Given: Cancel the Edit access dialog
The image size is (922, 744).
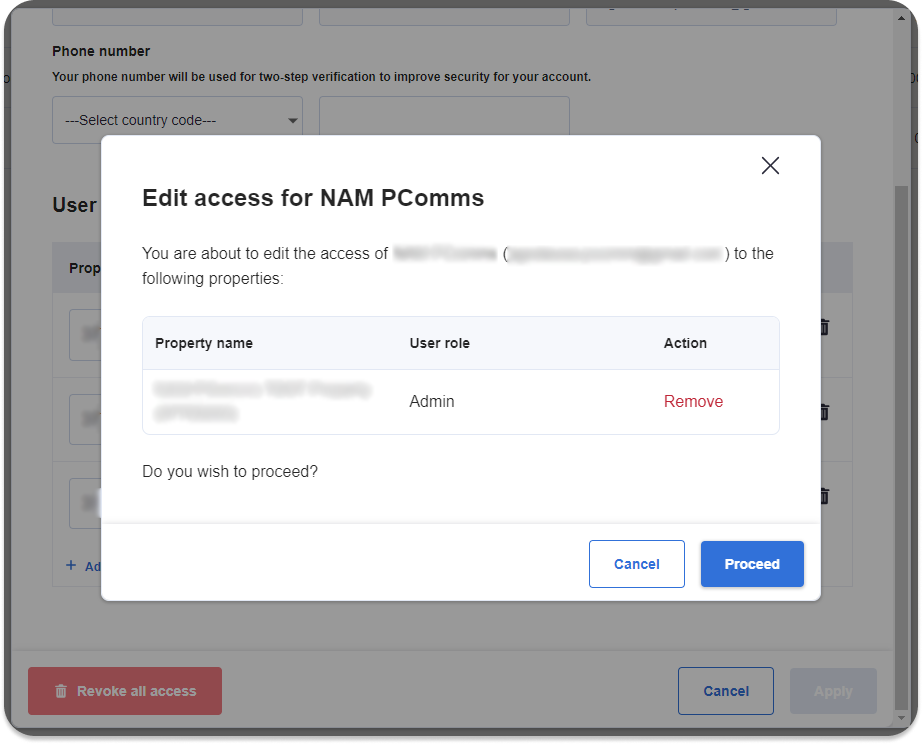Looking at the screenshot, I should click(636, 564).
